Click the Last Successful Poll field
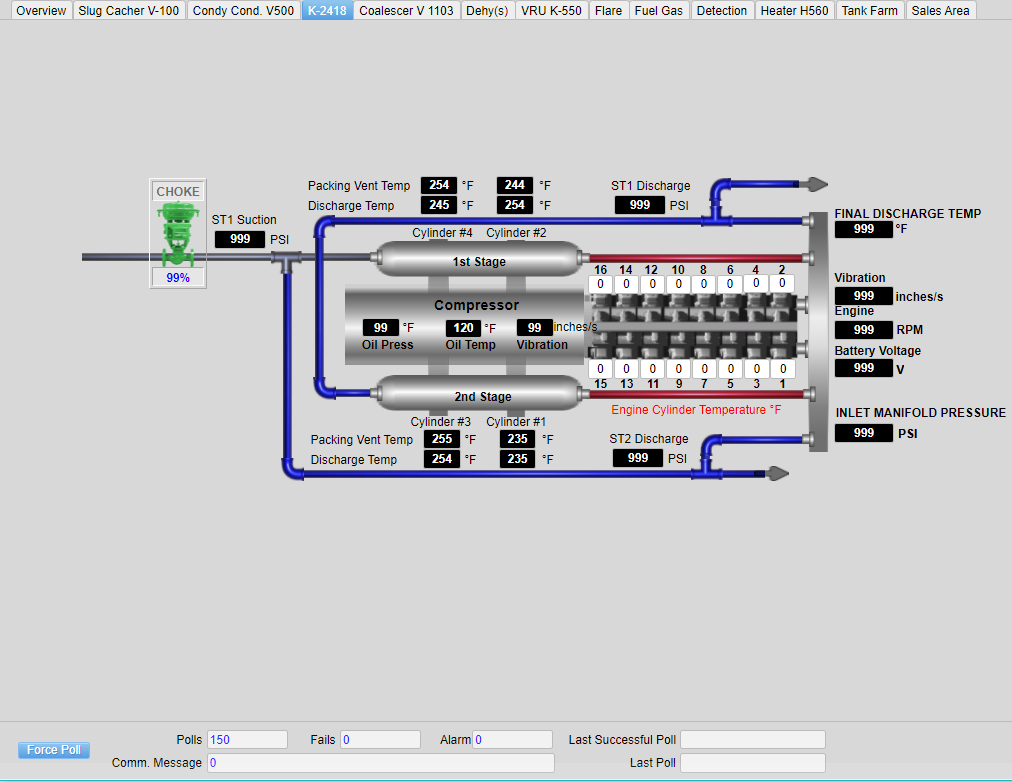Image resolution: width=1012 pixels, height=782 pixels. click(753, 739)
